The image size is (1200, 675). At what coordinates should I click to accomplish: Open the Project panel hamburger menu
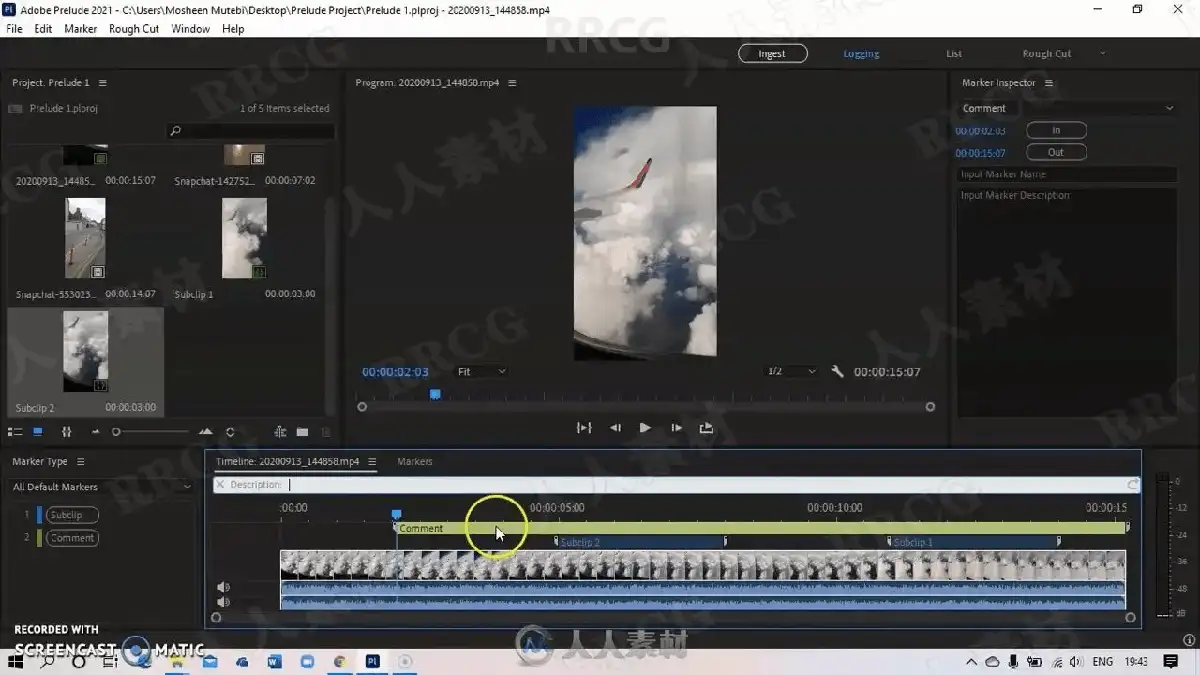point(102,83)
